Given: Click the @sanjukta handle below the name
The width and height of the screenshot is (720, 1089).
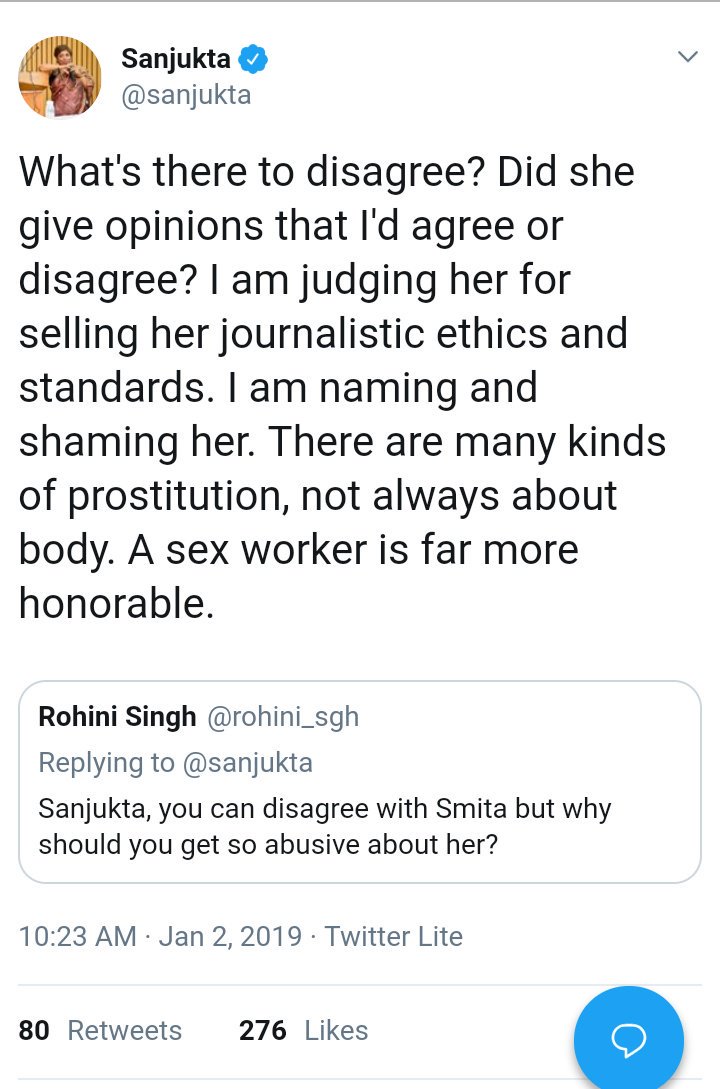Looking at the screenshot, I should point(186,95).
